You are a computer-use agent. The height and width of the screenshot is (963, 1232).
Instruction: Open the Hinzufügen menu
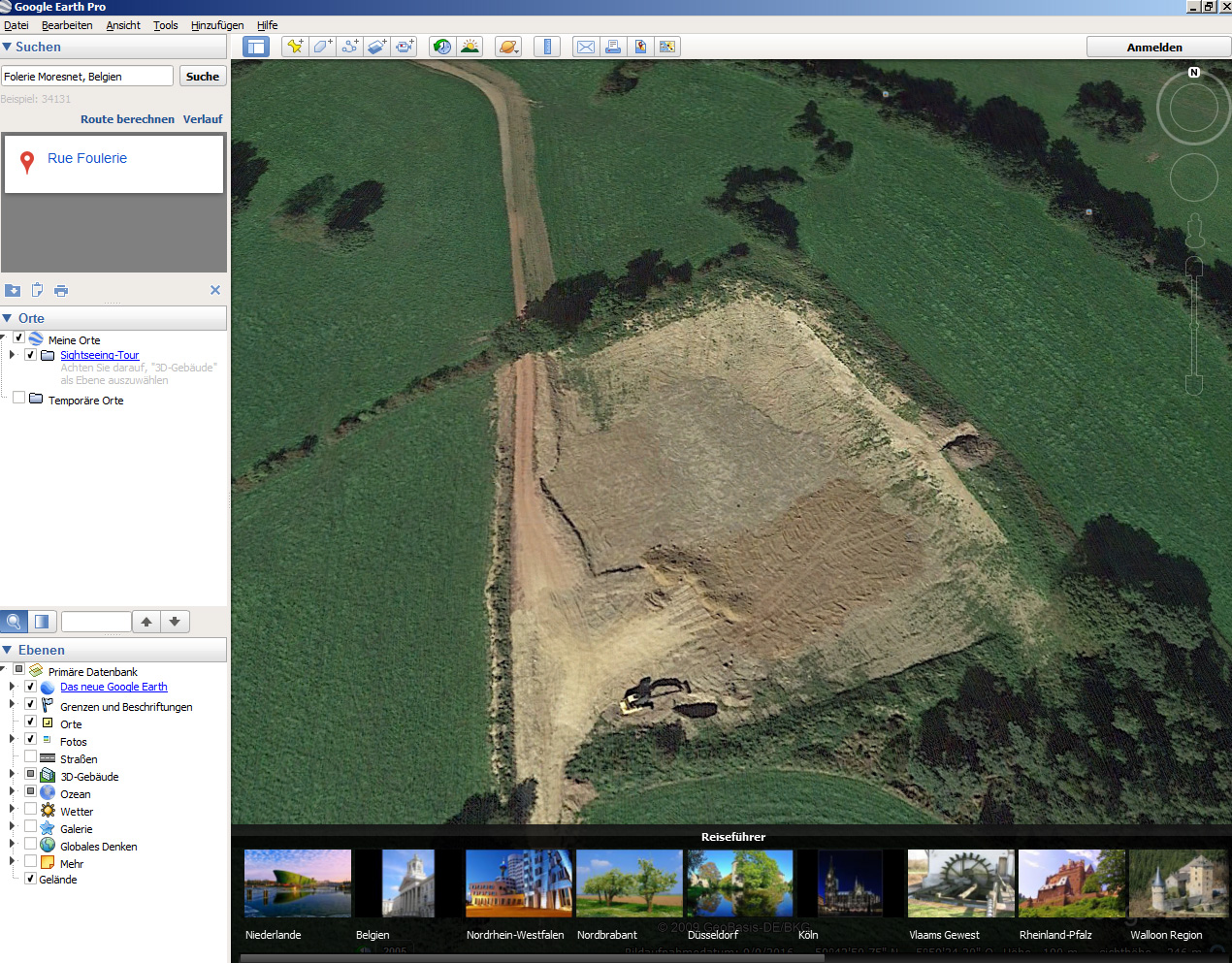217,25
